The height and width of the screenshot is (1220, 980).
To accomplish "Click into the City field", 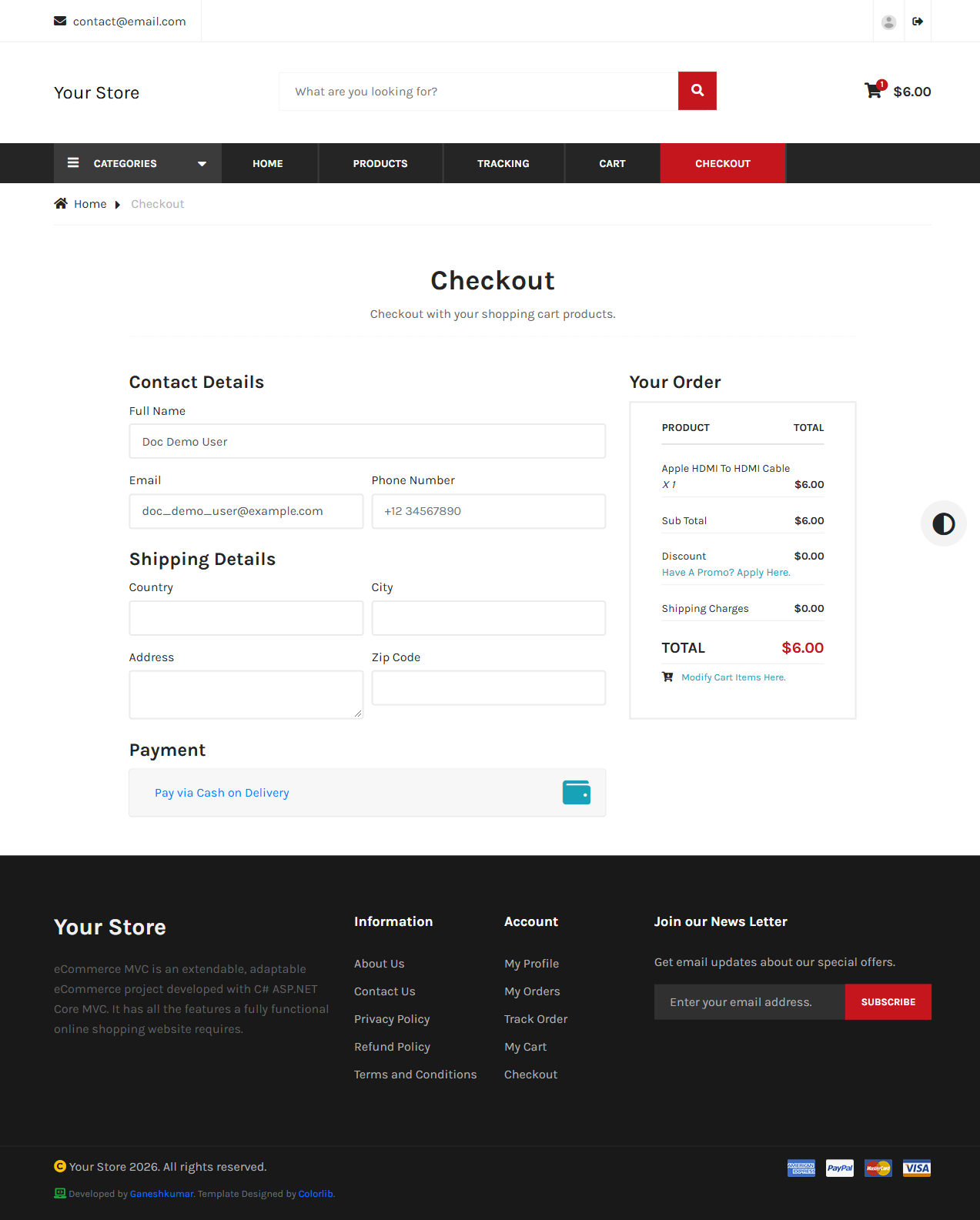I will [x=489, y=618].
